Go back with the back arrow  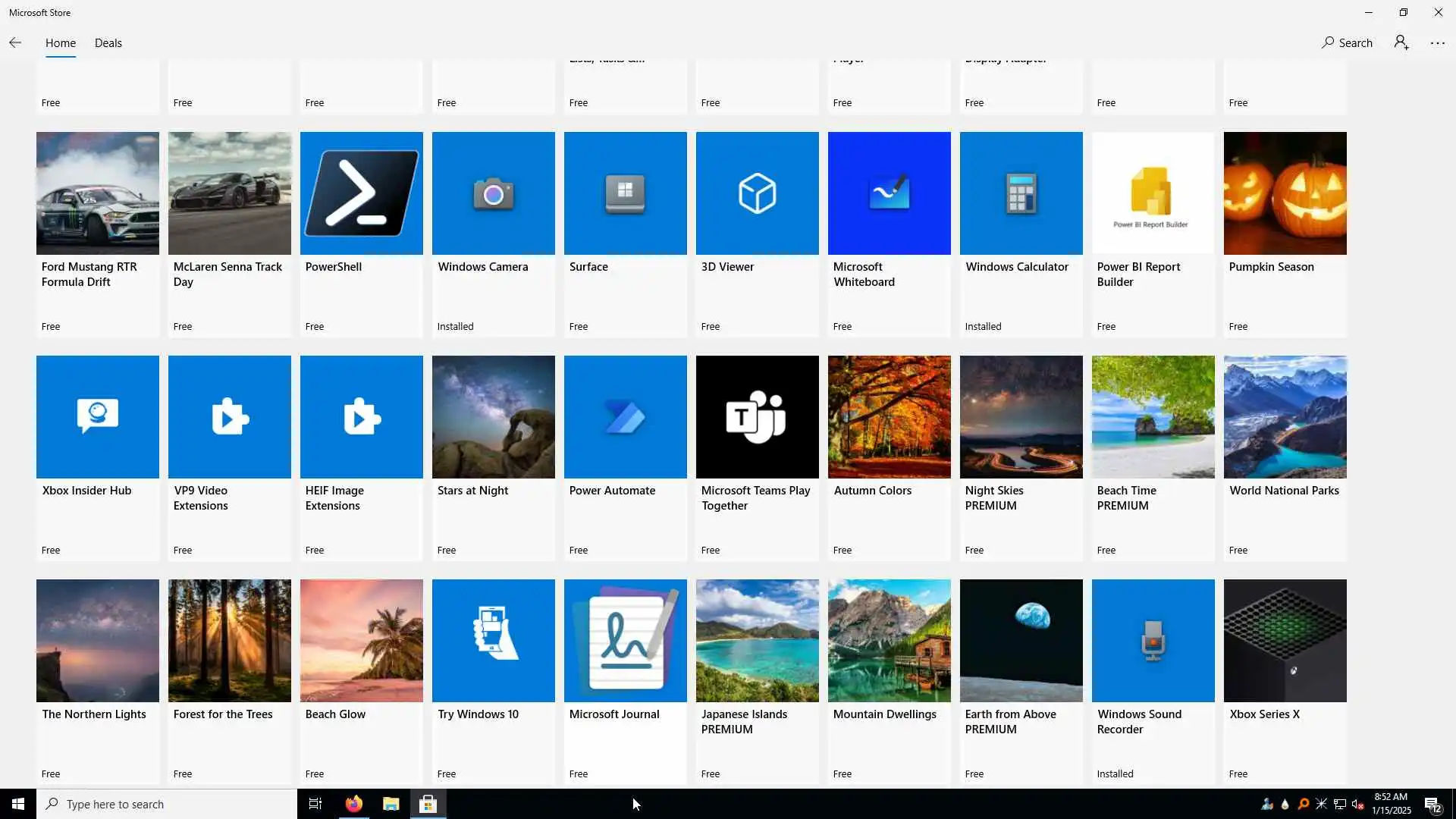click(x=15, y=42)
